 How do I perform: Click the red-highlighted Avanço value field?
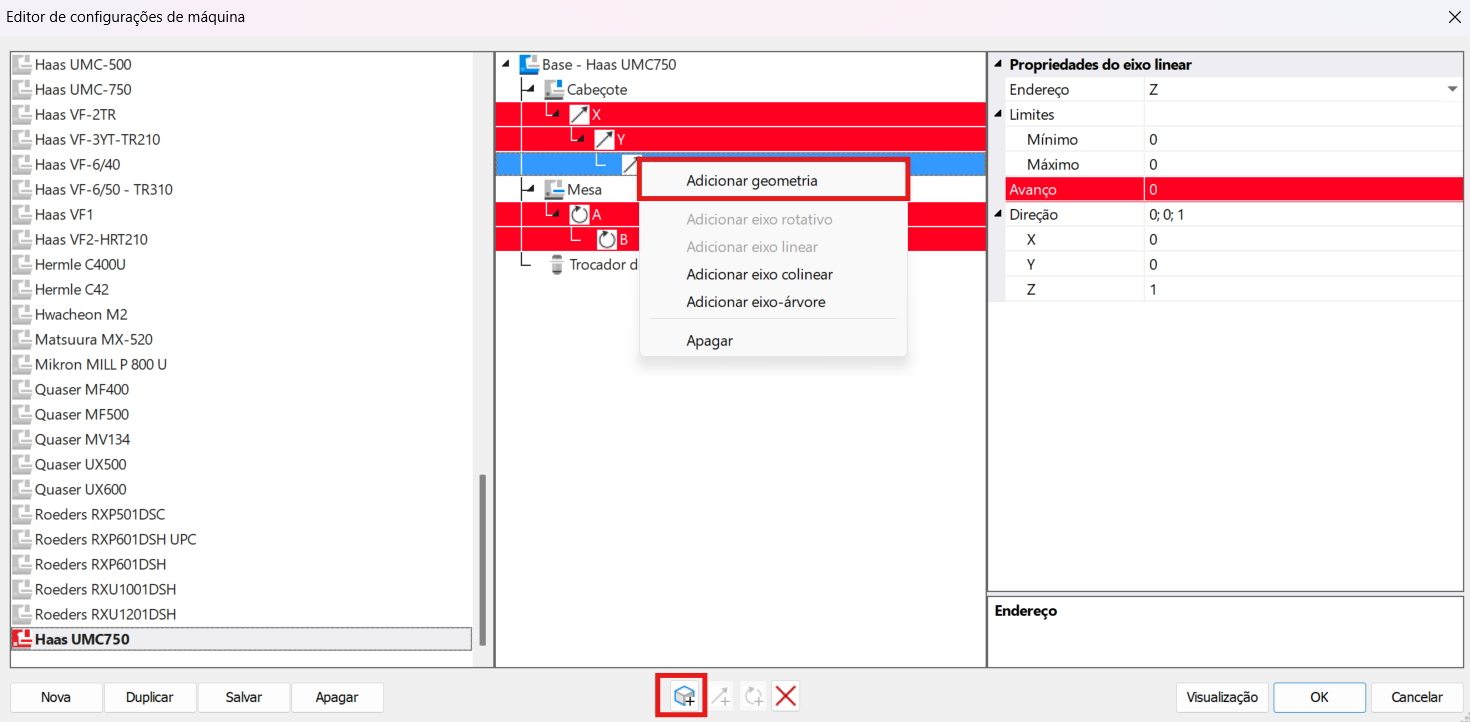(x=1304, y=190)
